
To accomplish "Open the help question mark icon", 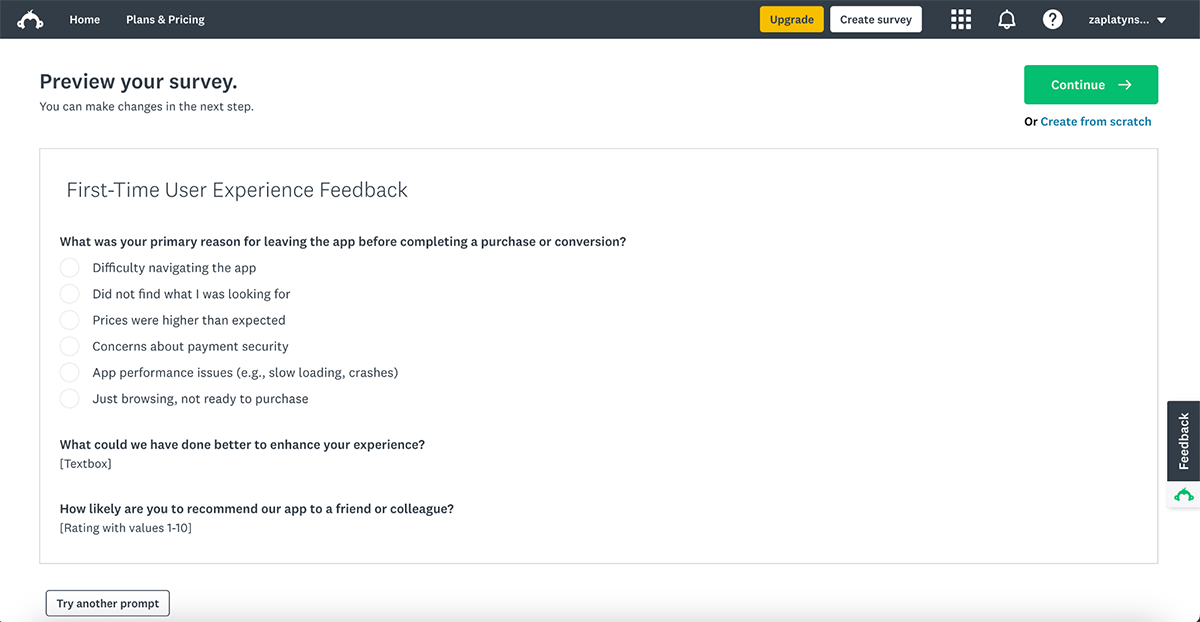I will click(x=1052, y=20).
